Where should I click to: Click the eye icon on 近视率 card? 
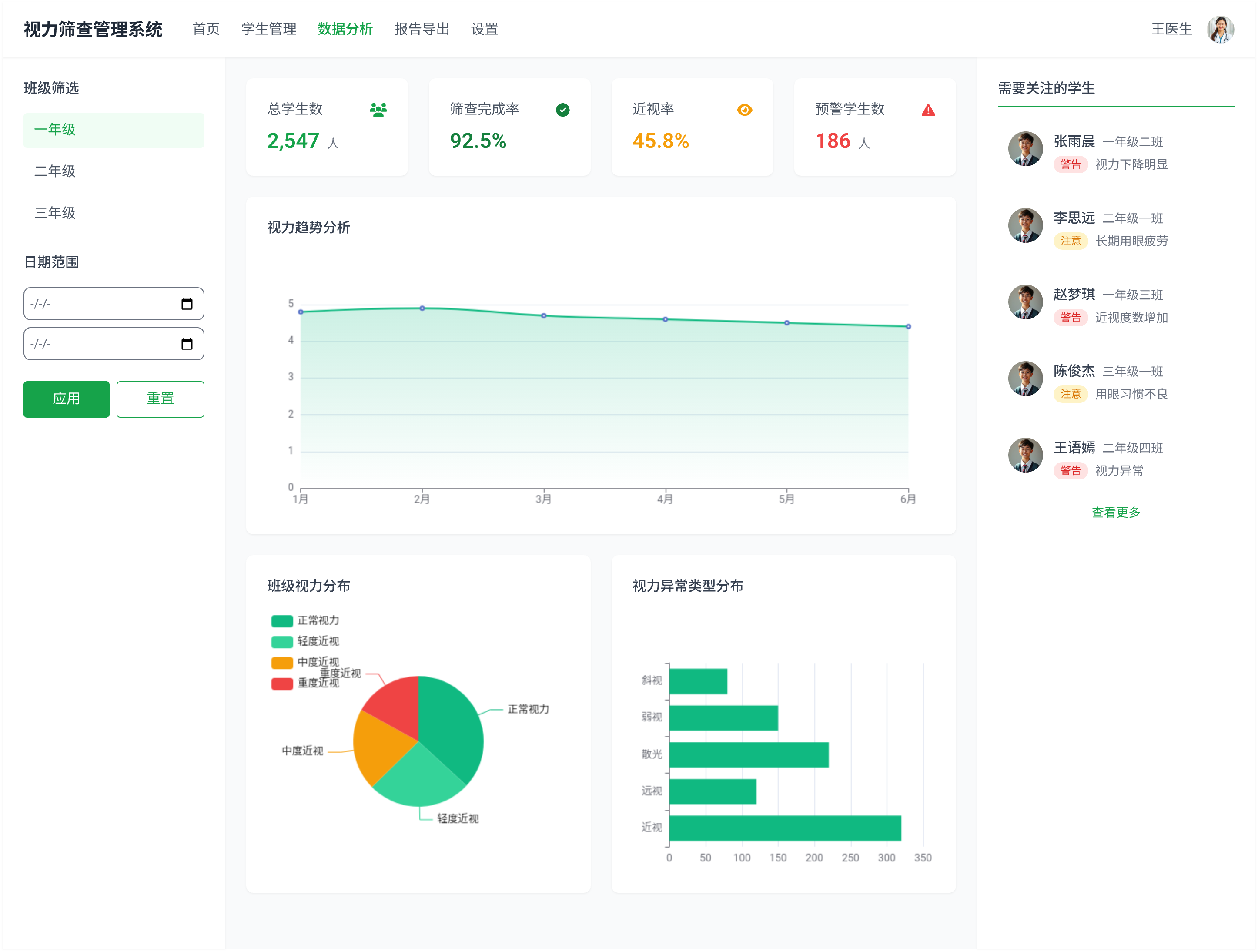tap(745, 110)
